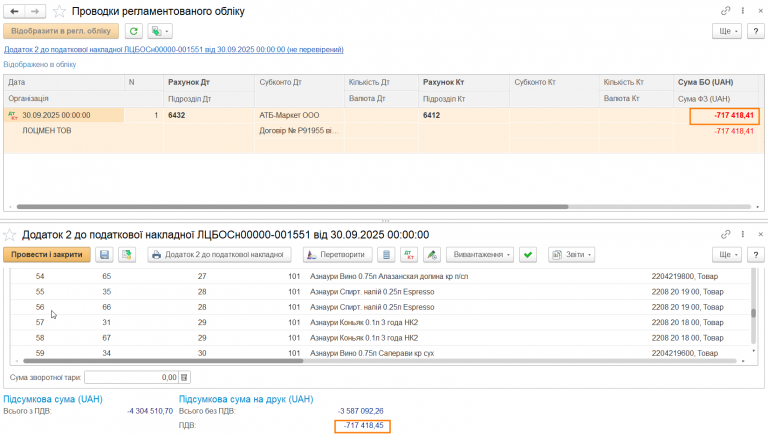Go forward with the right arrow button
768x435 pixels.
pyautogui.click(x=35, y=11)
